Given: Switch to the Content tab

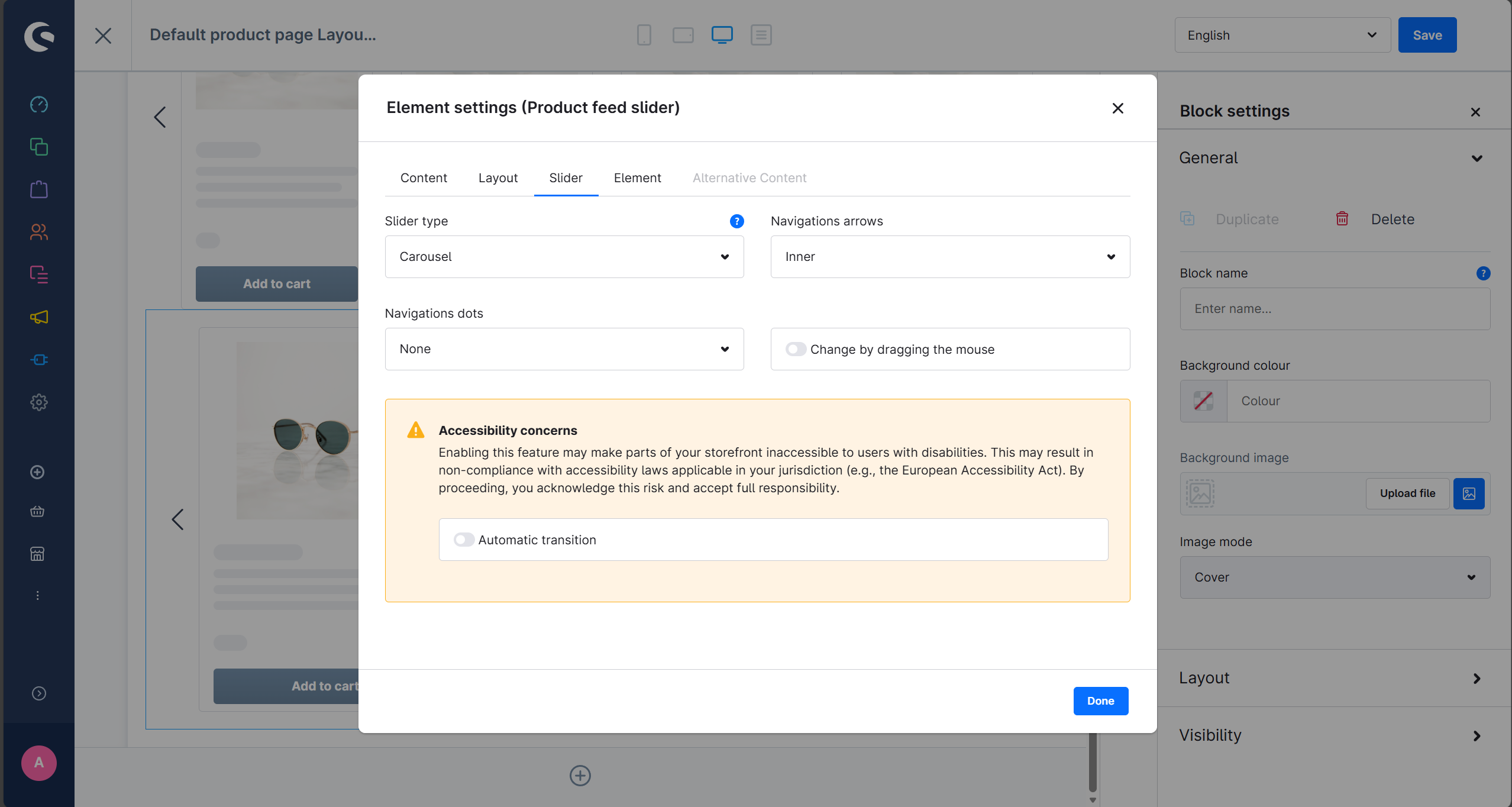Looking at the screenshot, I should pos(424,178).
